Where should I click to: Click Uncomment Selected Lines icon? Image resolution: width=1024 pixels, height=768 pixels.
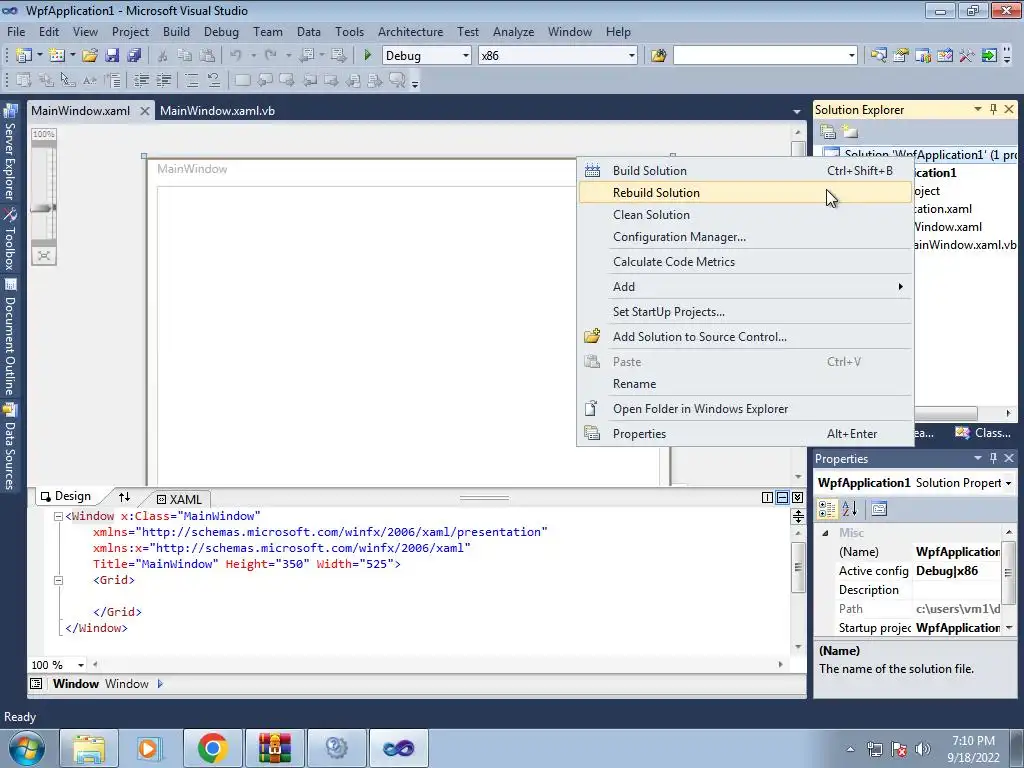pos(214,80)
